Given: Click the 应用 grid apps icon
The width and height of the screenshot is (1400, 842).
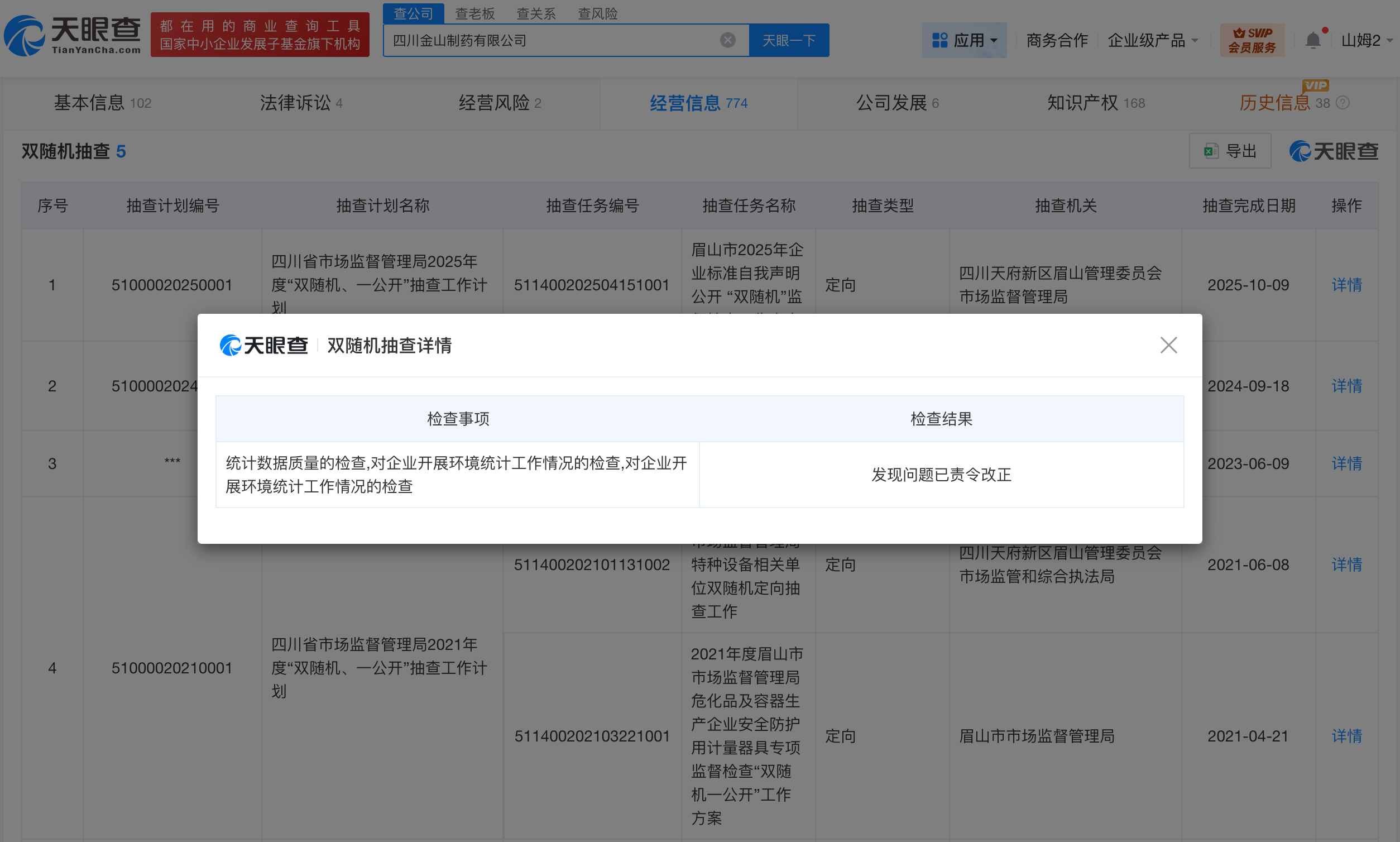Looking at the screenshot, I should click(939, 40).
